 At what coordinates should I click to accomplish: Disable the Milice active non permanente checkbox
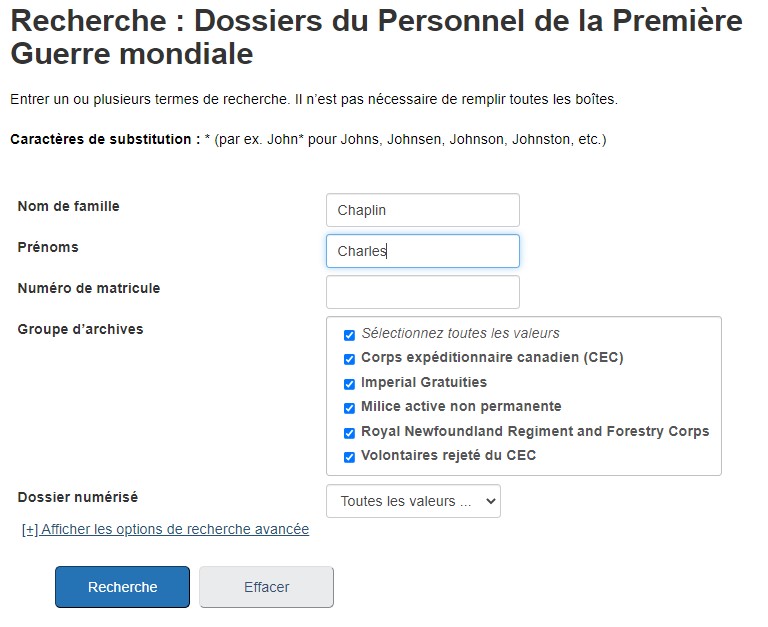coord(350,408)
